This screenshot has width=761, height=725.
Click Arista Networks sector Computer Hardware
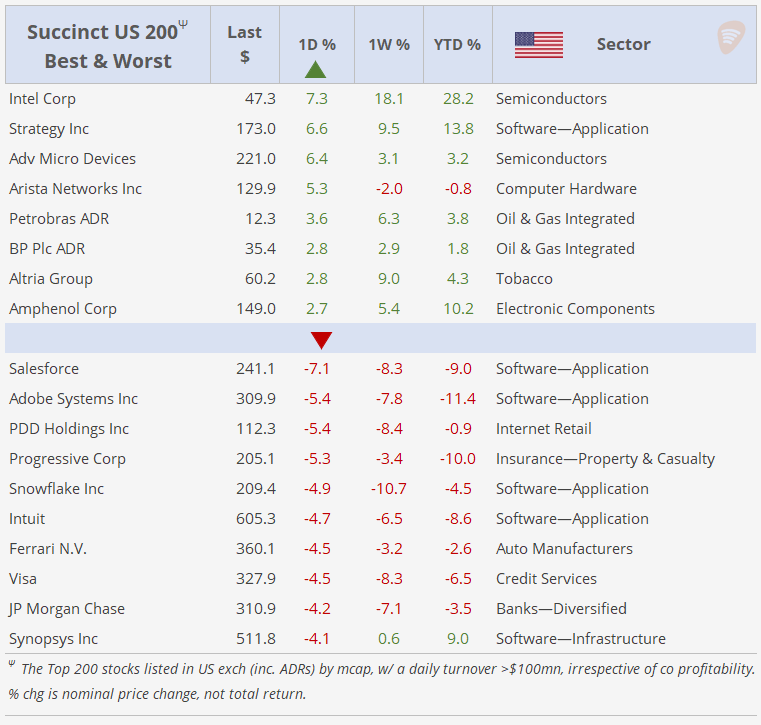pyautogui.click(x=566, y=189)
